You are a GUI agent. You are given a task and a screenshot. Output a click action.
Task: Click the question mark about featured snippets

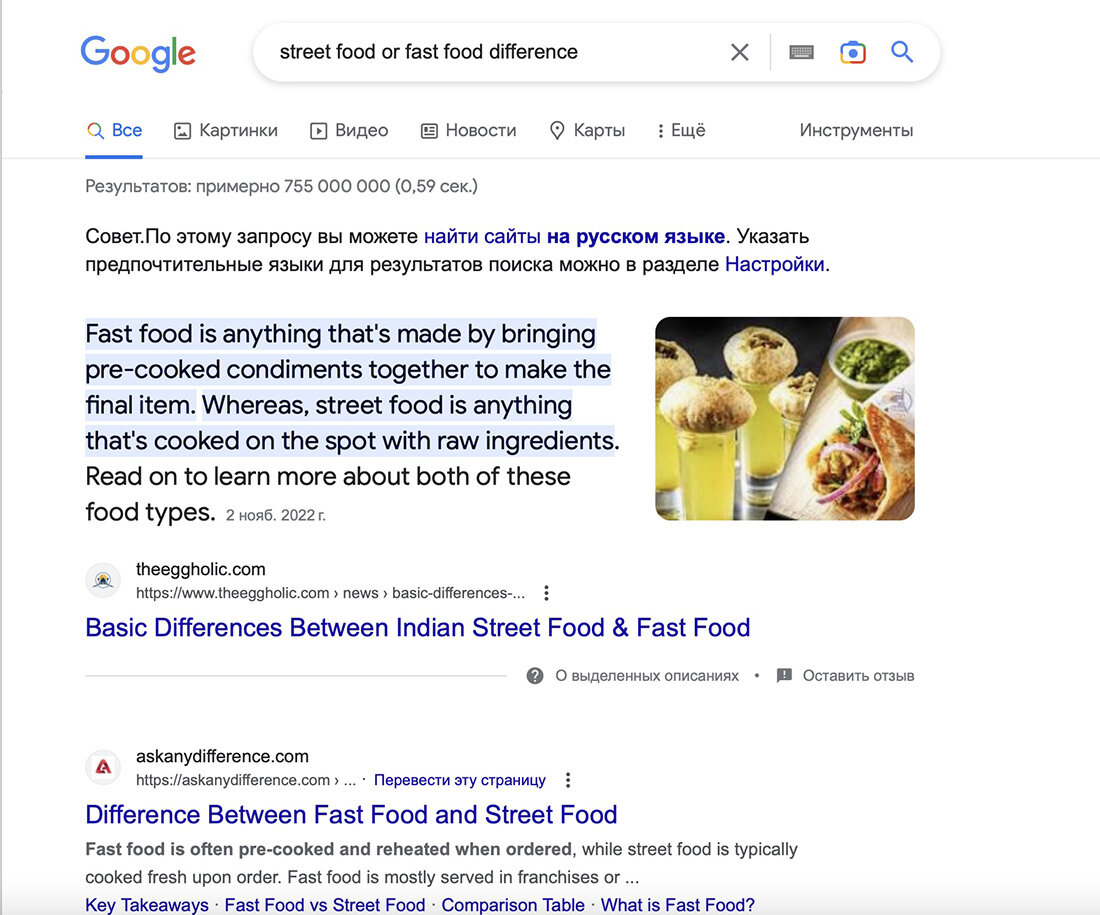tap(535, 676)
